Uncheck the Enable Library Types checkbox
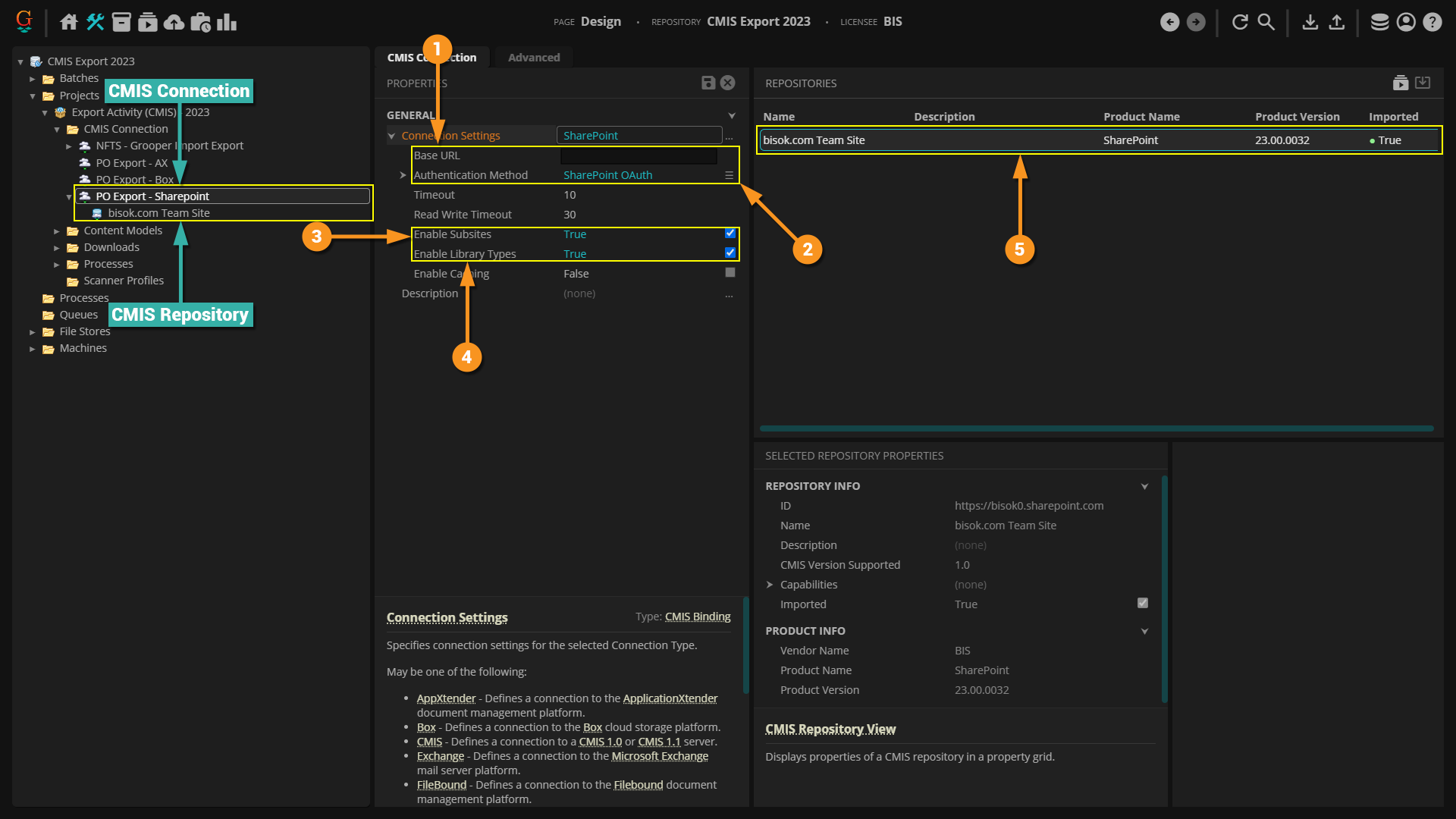The height and width of the screenshot is (819, 1456). pyautogui.click(x=730, y=253)
